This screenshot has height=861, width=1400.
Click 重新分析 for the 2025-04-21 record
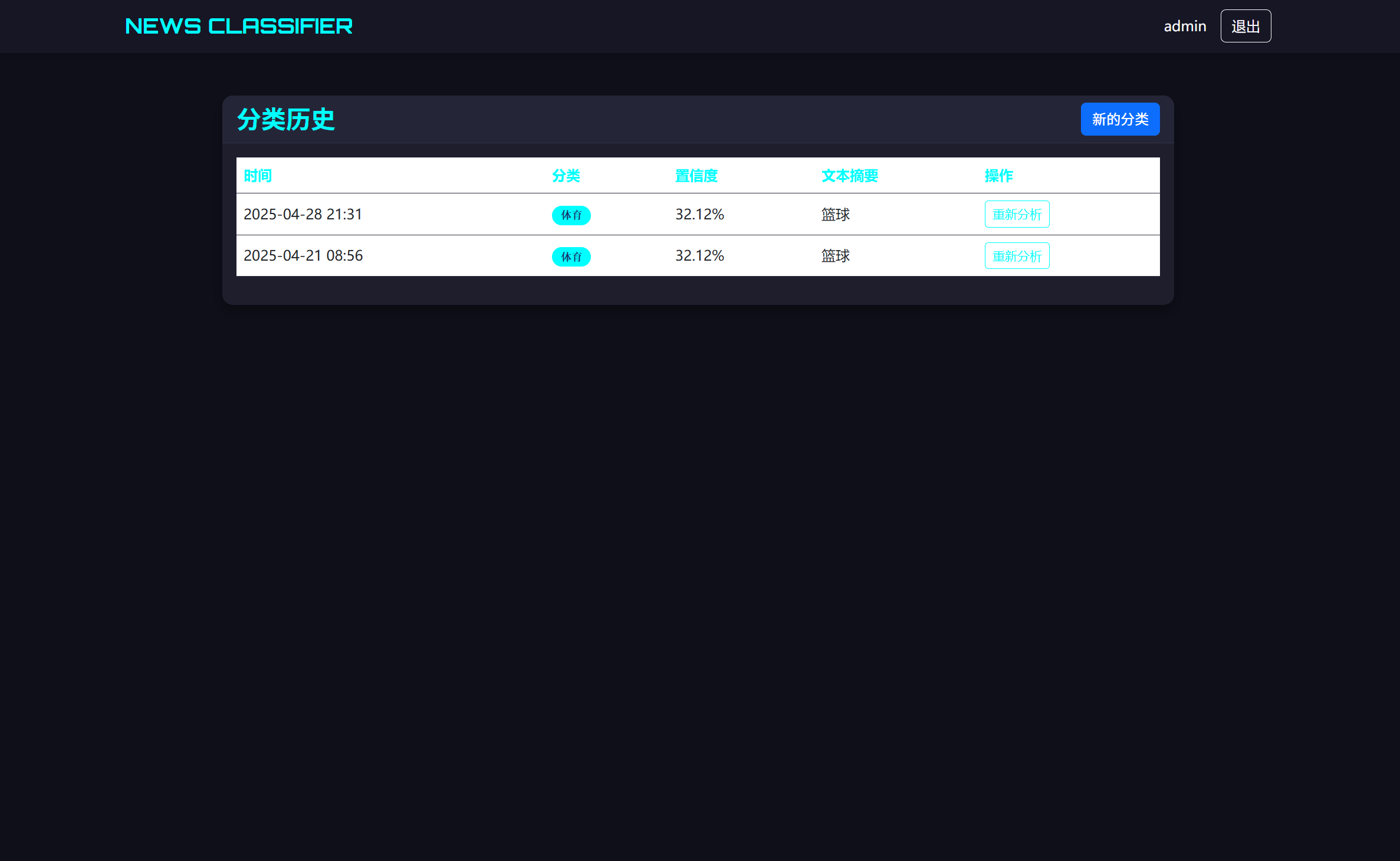coord(1017,256)
